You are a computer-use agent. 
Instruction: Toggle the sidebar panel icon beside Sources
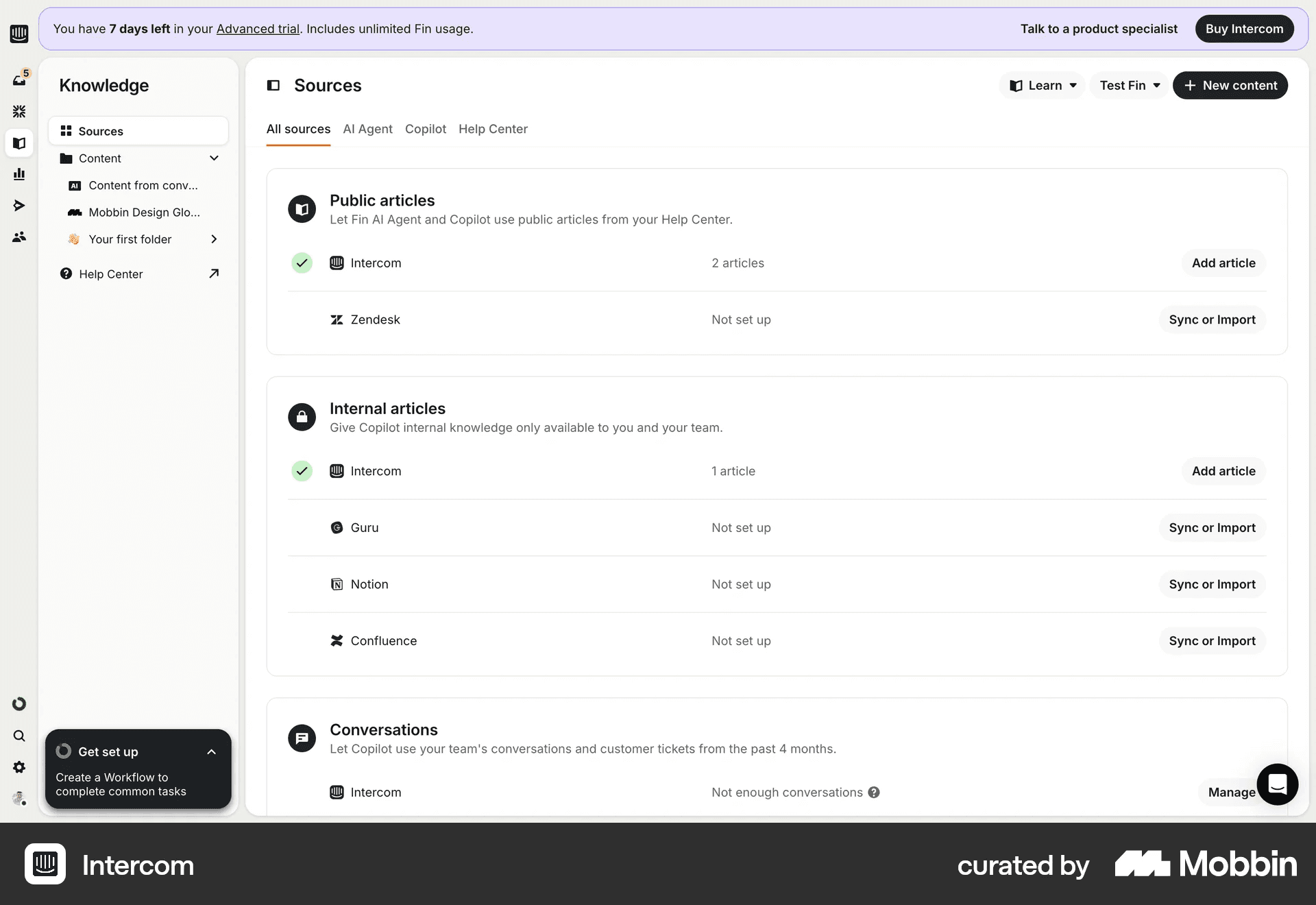click(x=273, y=85)
